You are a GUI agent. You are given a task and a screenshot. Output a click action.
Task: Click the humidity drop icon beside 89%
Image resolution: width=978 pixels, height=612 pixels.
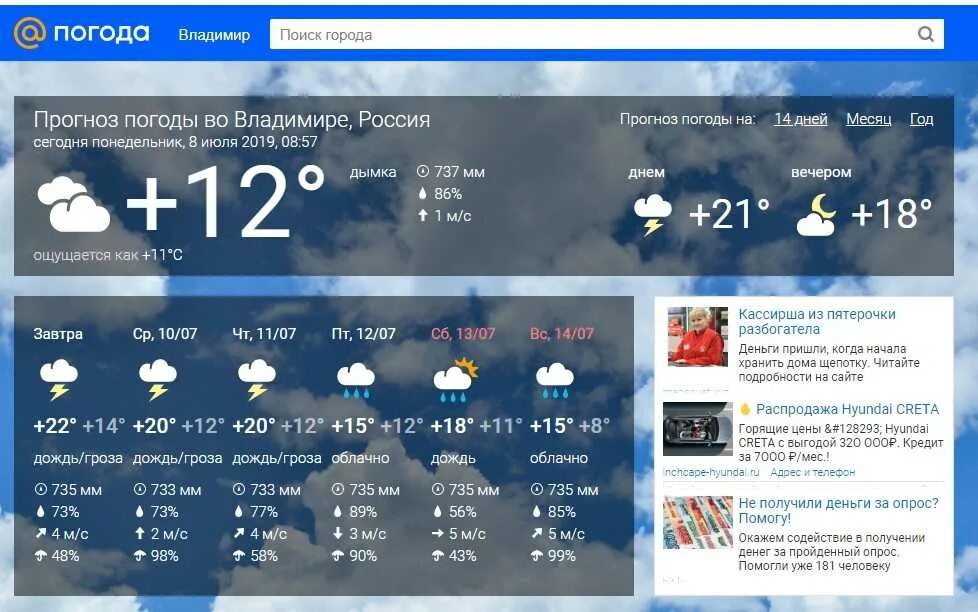[337, 512]
